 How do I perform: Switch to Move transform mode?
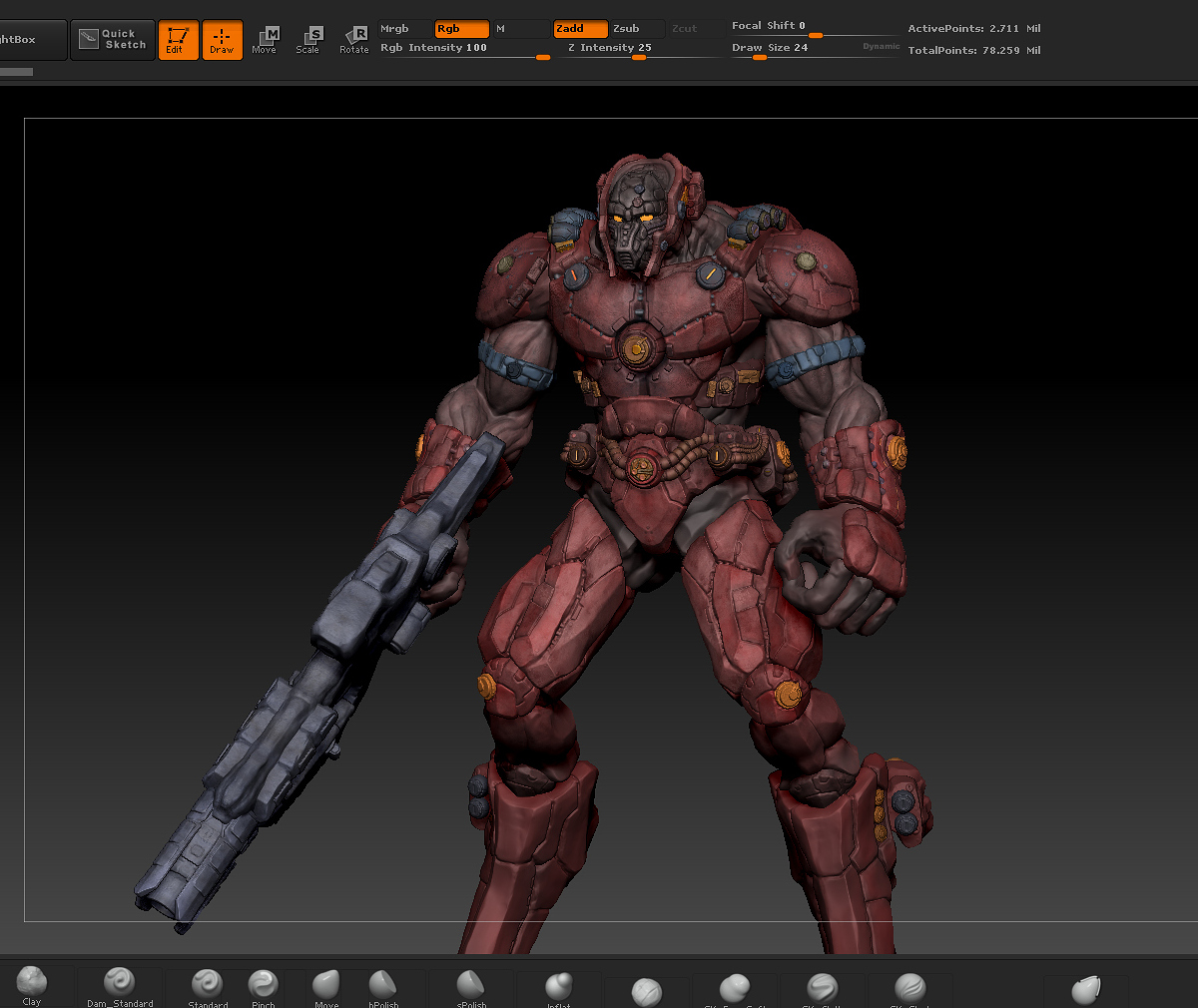[x=265, y=40]
